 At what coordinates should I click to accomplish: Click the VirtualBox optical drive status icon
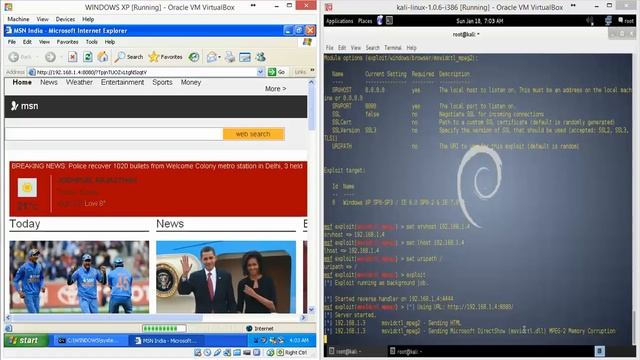coord(207,353)
